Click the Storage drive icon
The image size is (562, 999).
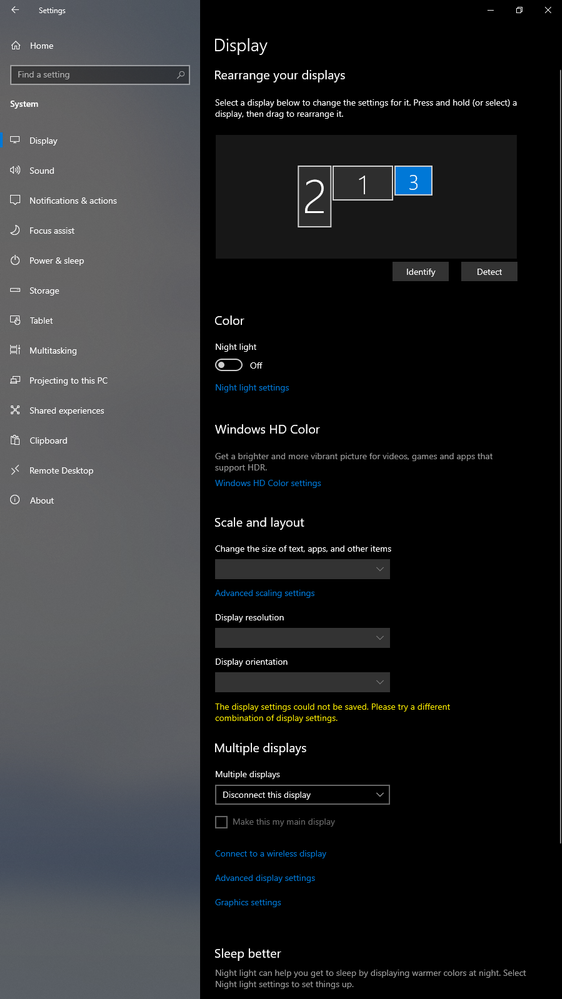click(x=16, y=291)
